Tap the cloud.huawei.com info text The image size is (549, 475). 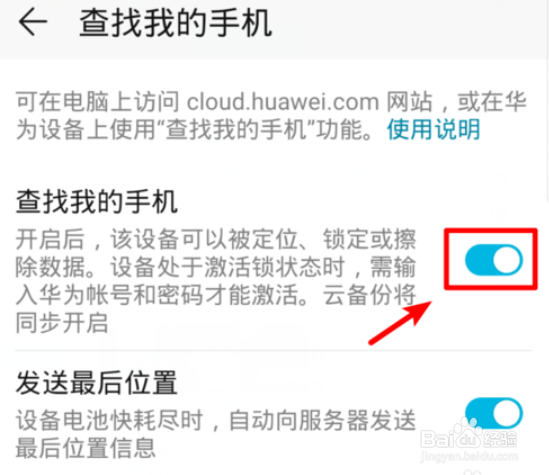tap(271, 116)
